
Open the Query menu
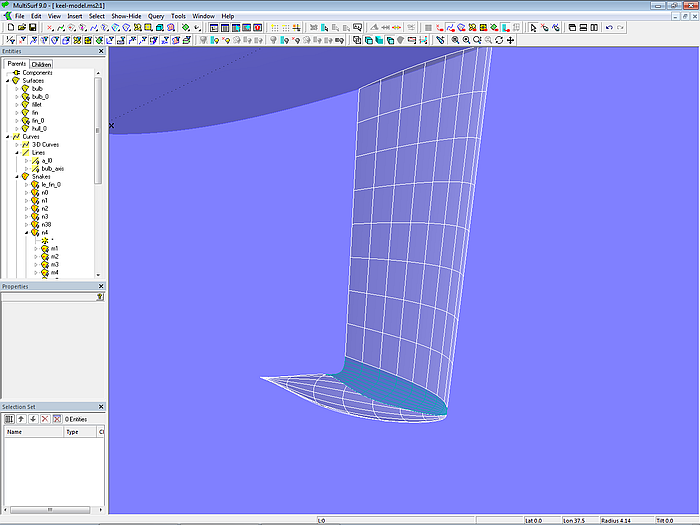click(x=156, y=16)
